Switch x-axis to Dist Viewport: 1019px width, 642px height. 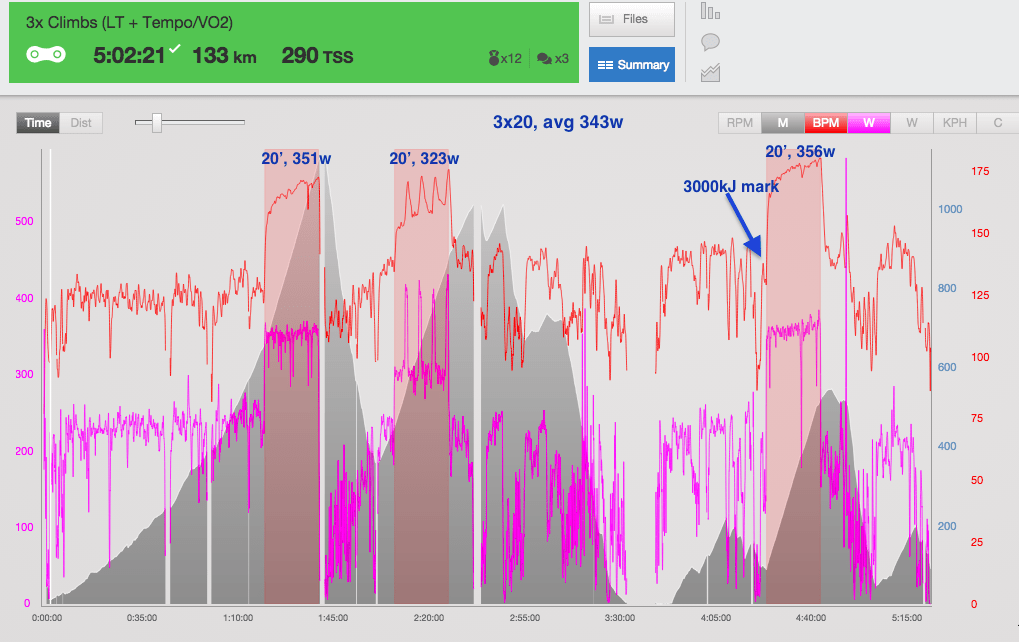click(x=81, y=123)
